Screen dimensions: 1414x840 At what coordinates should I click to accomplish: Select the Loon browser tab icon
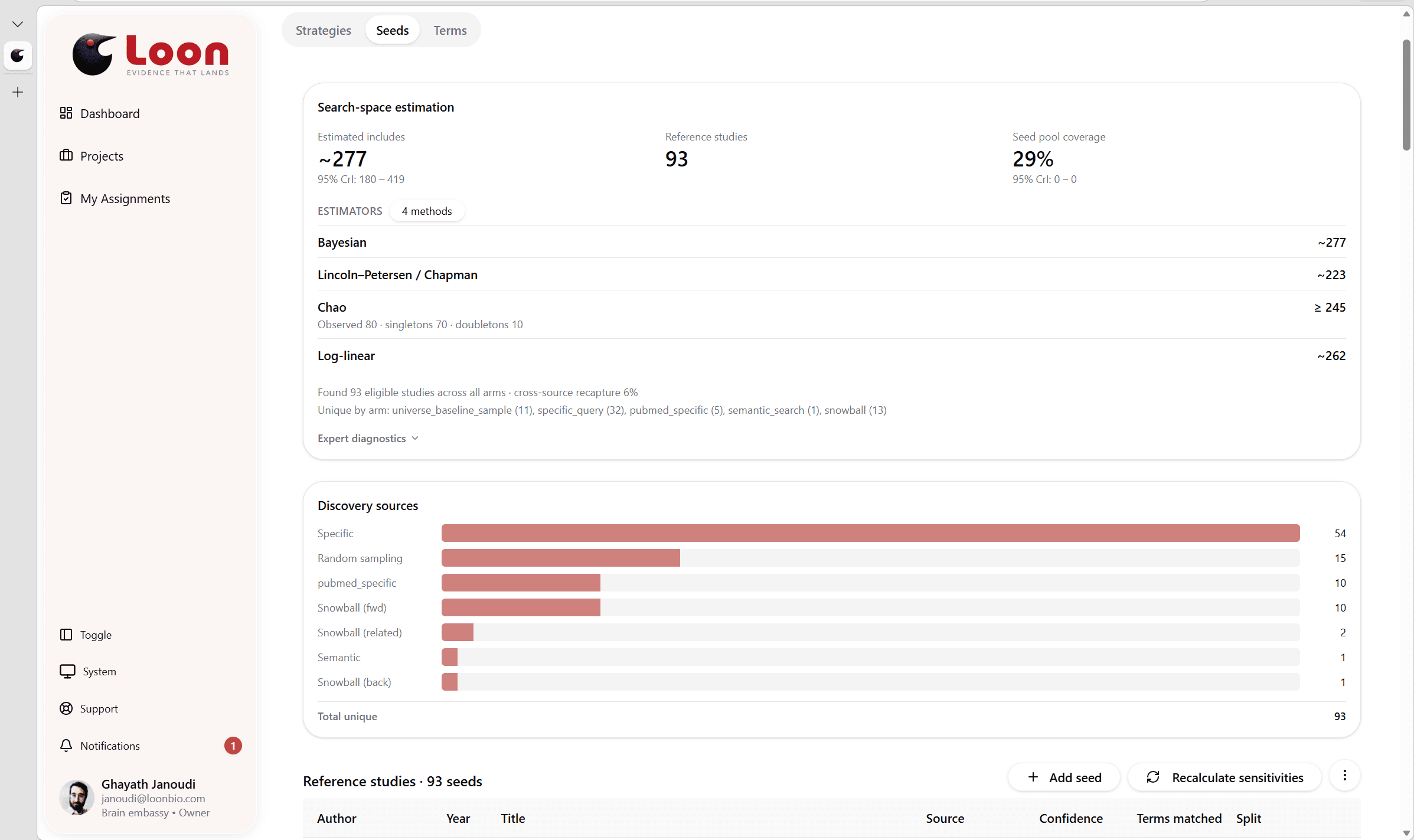coord(18,56)
